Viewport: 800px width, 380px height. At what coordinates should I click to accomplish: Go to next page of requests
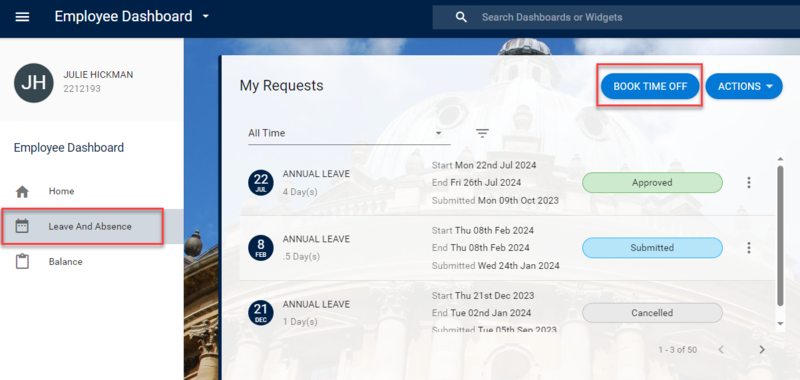[762, 350]
